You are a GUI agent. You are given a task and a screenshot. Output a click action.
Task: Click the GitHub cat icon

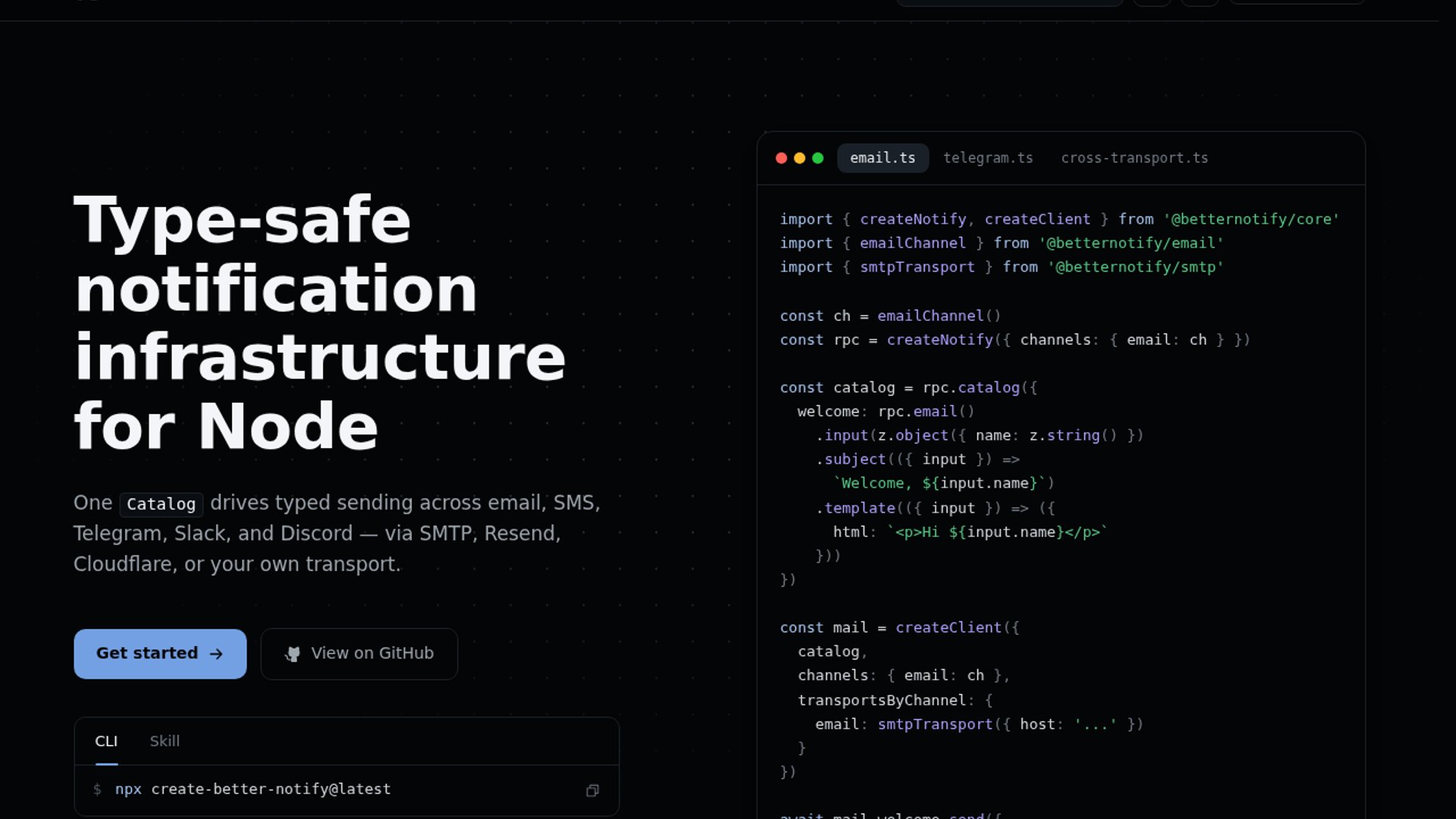point(293,654)
